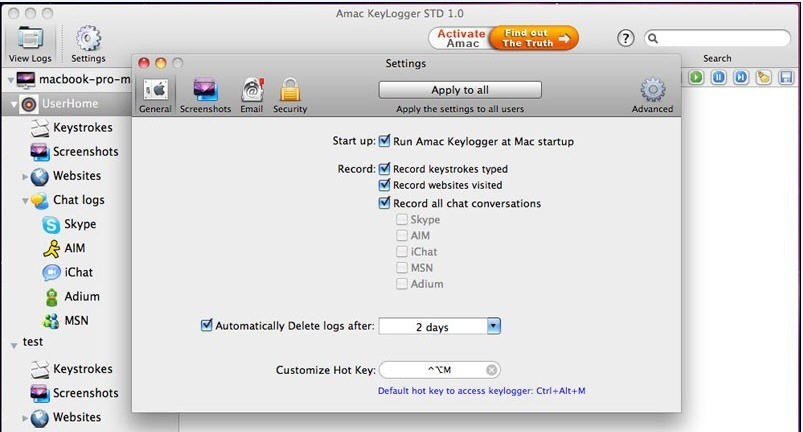Click the Websites globe icon under UserHome
This screenshot has height=432, width=803.
(39, 177)
